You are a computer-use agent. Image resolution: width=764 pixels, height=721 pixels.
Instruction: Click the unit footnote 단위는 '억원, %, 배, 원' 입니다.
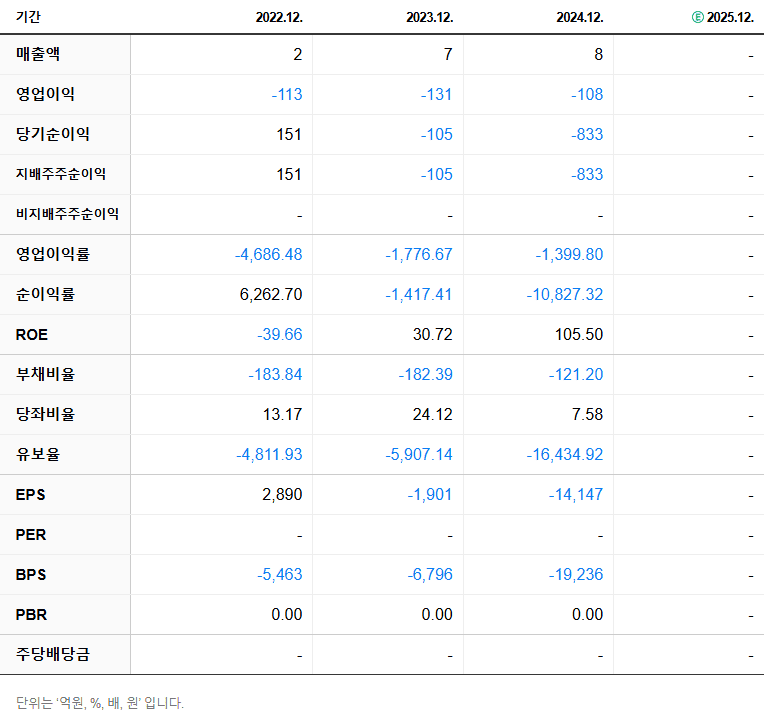click(100, 703)
